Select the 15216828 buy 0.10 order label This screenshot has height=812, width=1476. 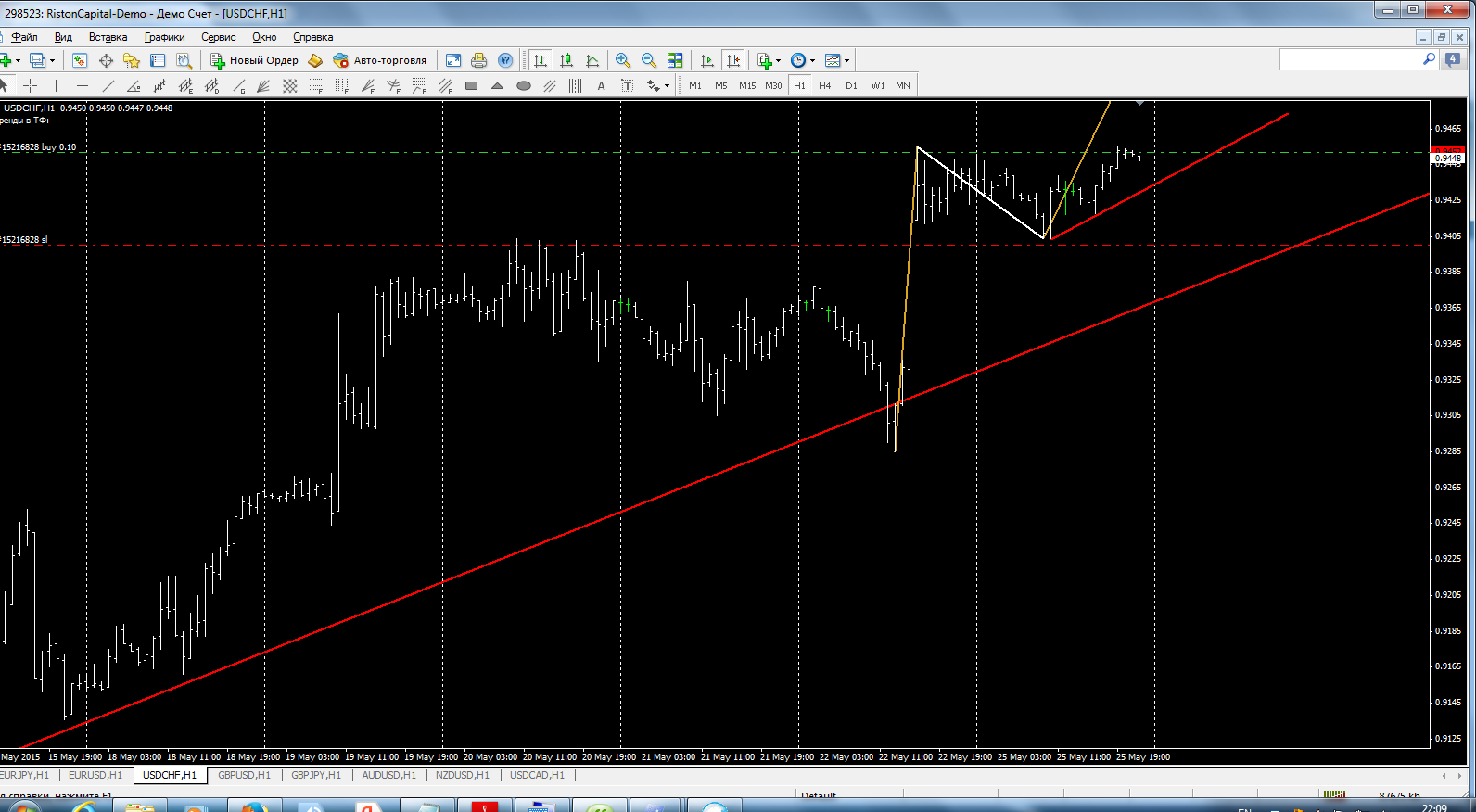[38, 147]
